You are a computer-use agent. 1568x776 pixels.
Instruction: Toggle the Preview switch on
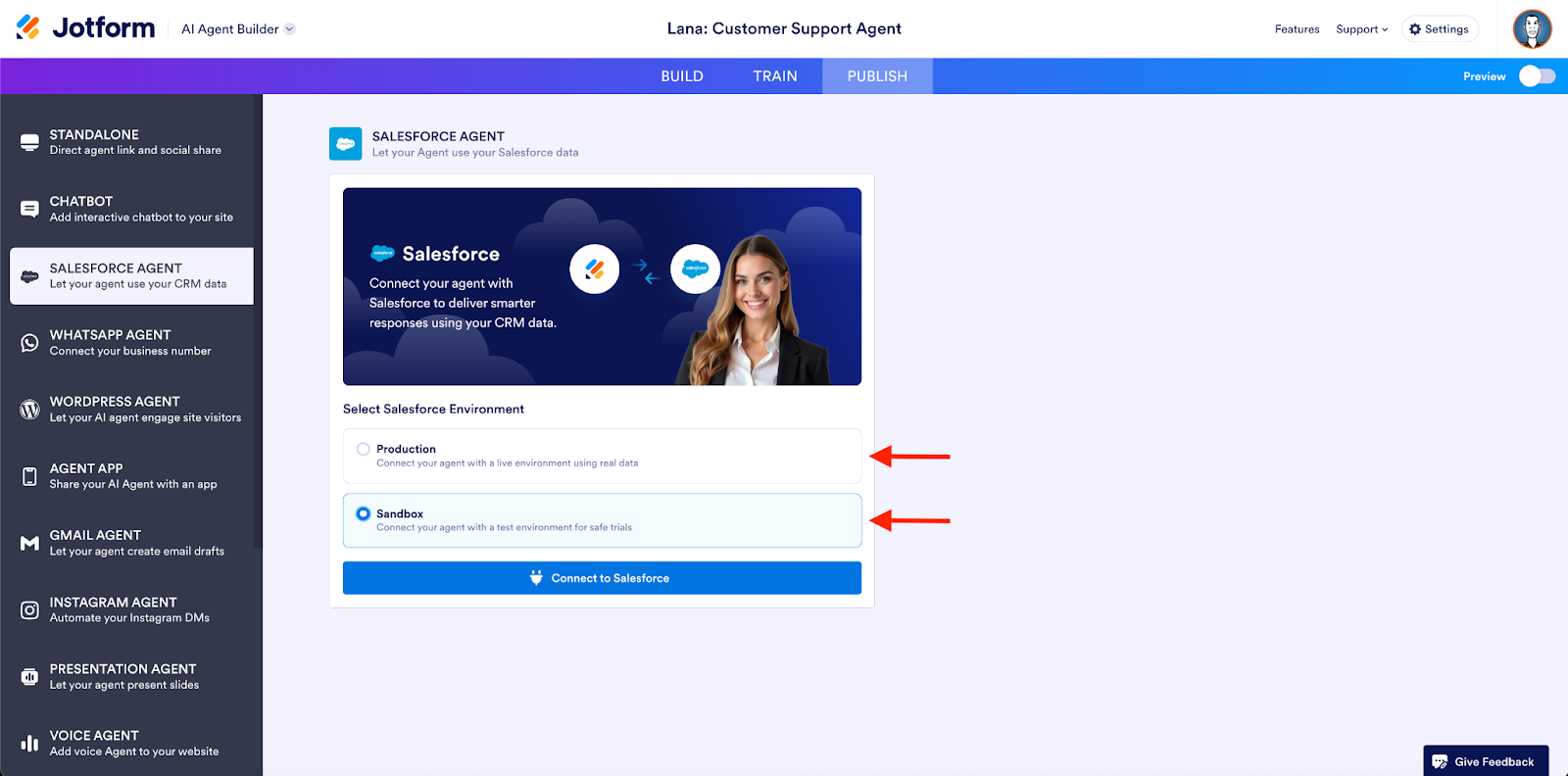[x=1537, y=76]
